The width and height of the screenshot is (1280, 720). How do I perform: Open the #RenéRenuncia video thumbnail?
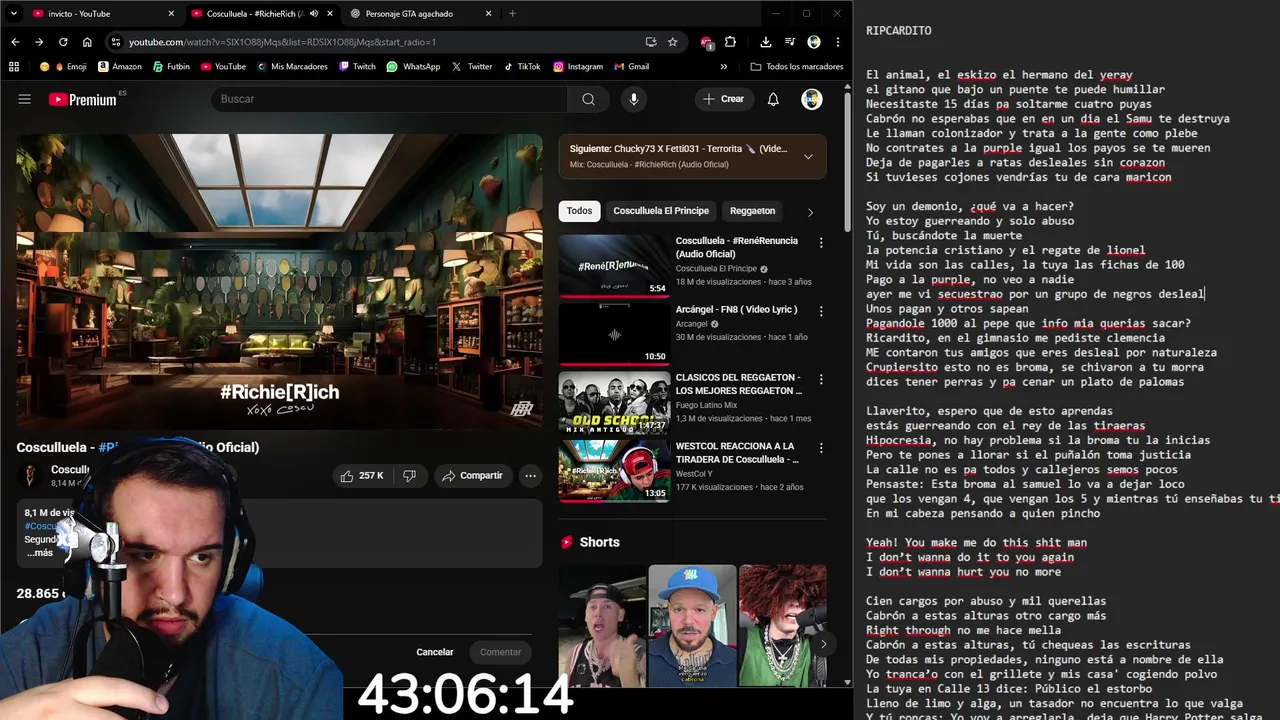pos(614,265)
